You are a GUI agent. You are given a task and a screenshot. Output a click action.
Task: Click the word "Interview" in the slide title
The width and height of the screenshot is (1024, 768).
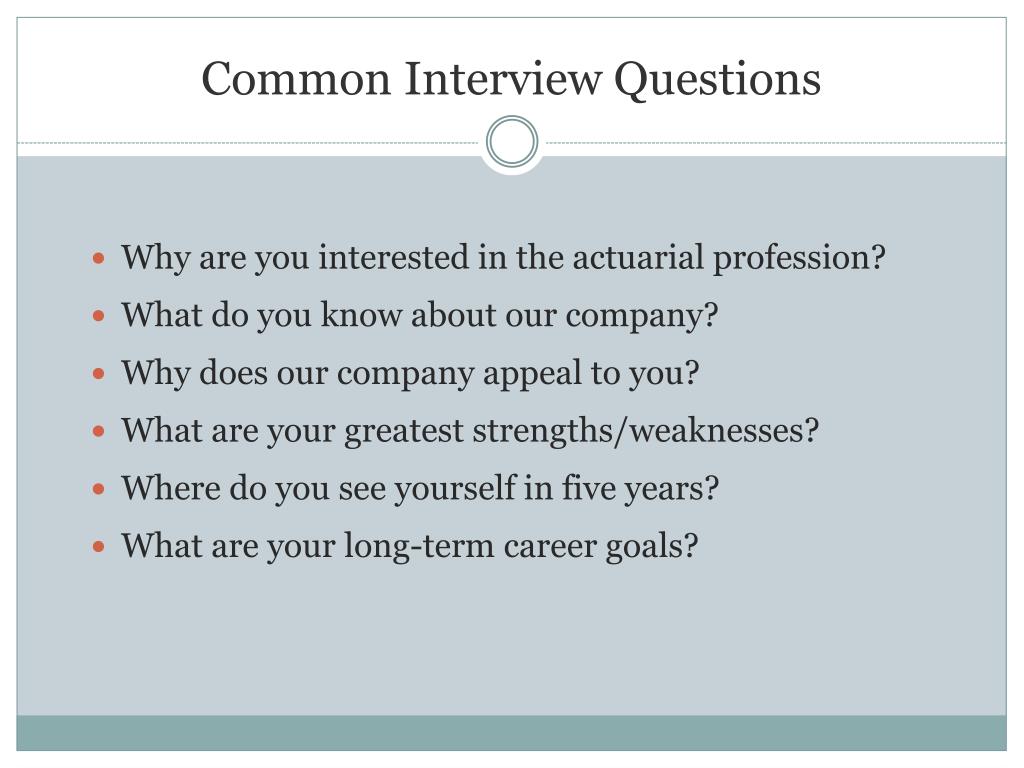click(501, 78)
